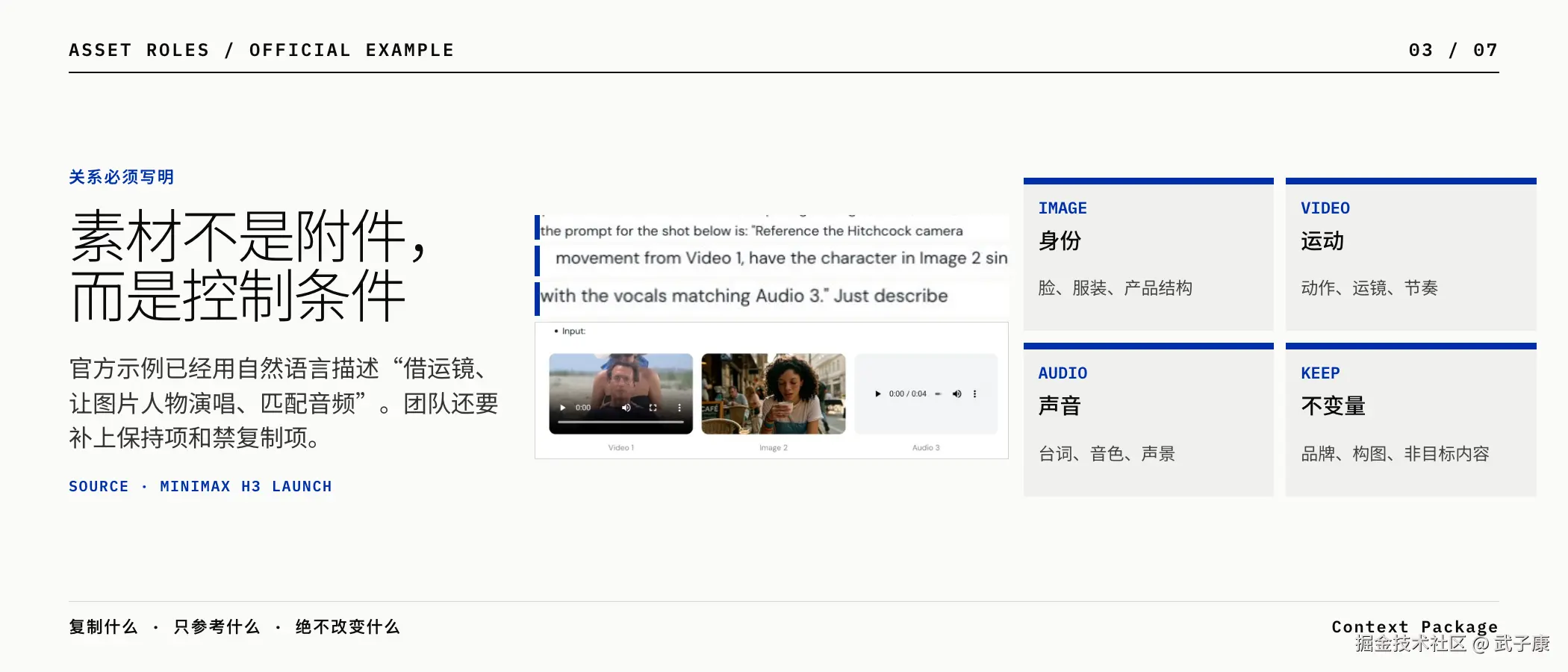The width and height of the screenshot is (1568, 672).
Task: Click footer text '只参考什么'
Action: coord(217,627)
